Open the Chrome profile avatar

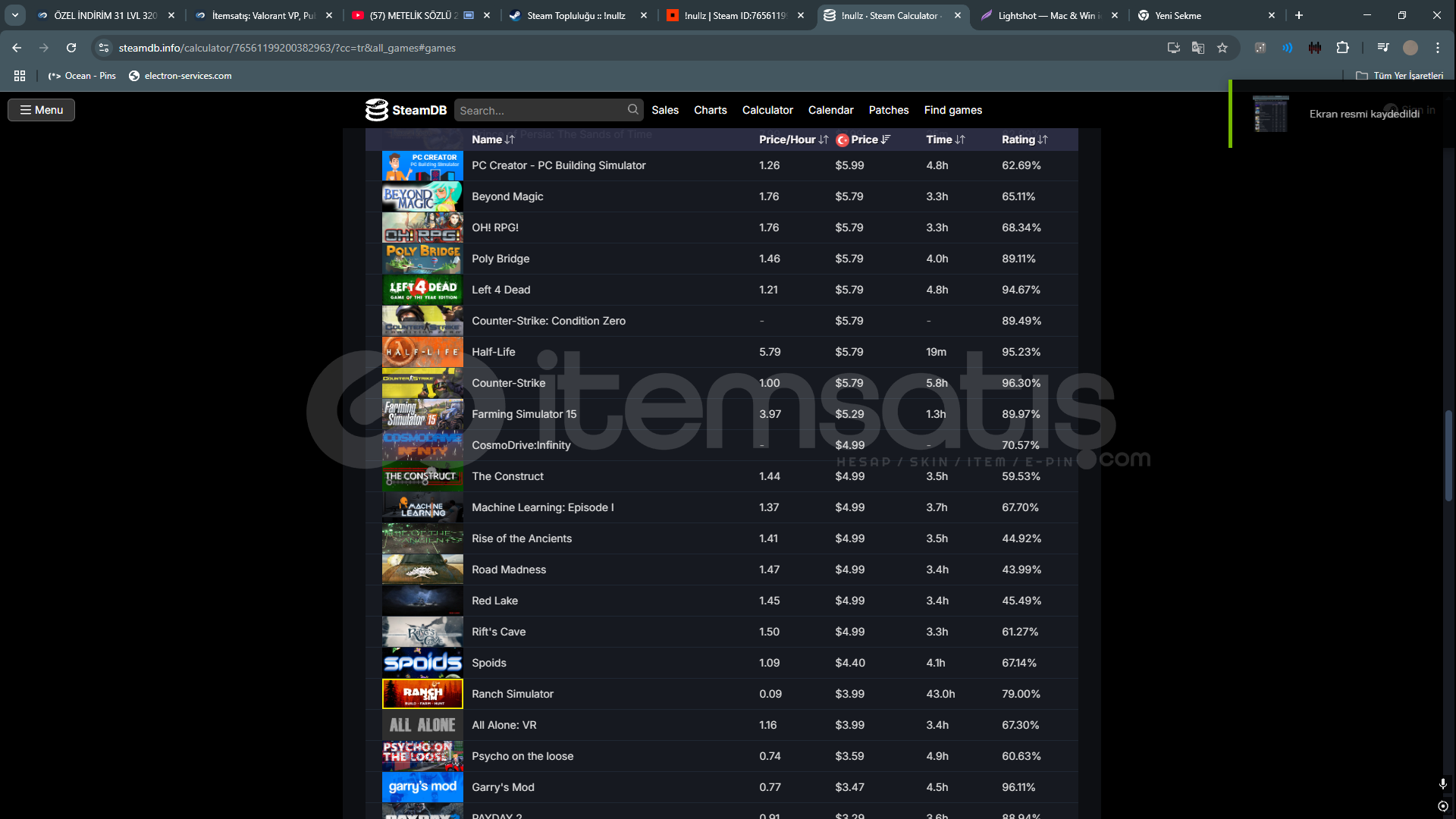pyautogui.click(x=1410, y=48)
